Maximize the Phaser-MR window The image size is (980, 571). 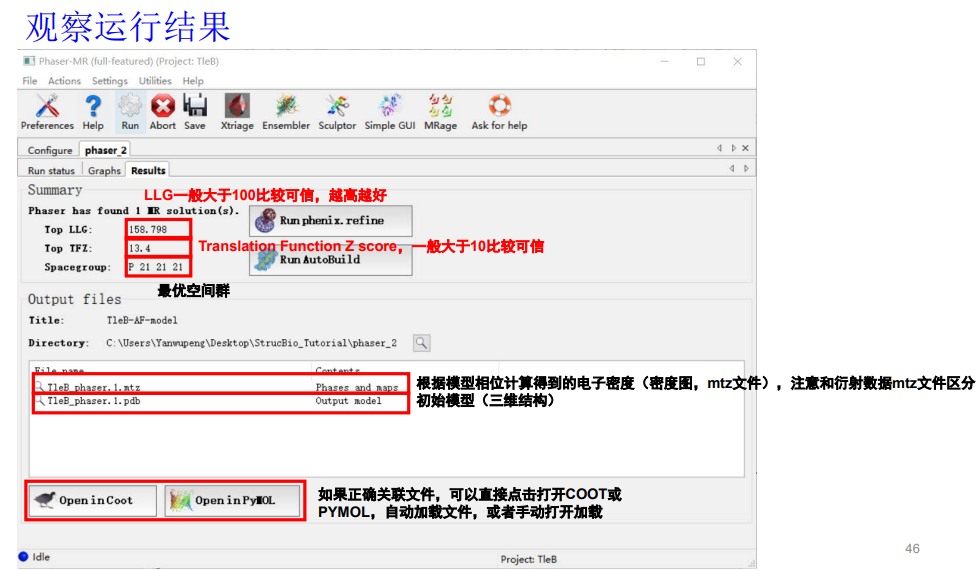[x=701, y=61]
